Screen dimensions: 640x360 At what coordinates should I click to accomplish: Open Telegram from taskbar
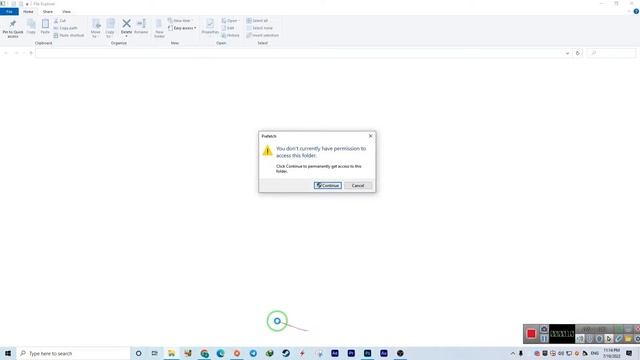tap(253, 353)
